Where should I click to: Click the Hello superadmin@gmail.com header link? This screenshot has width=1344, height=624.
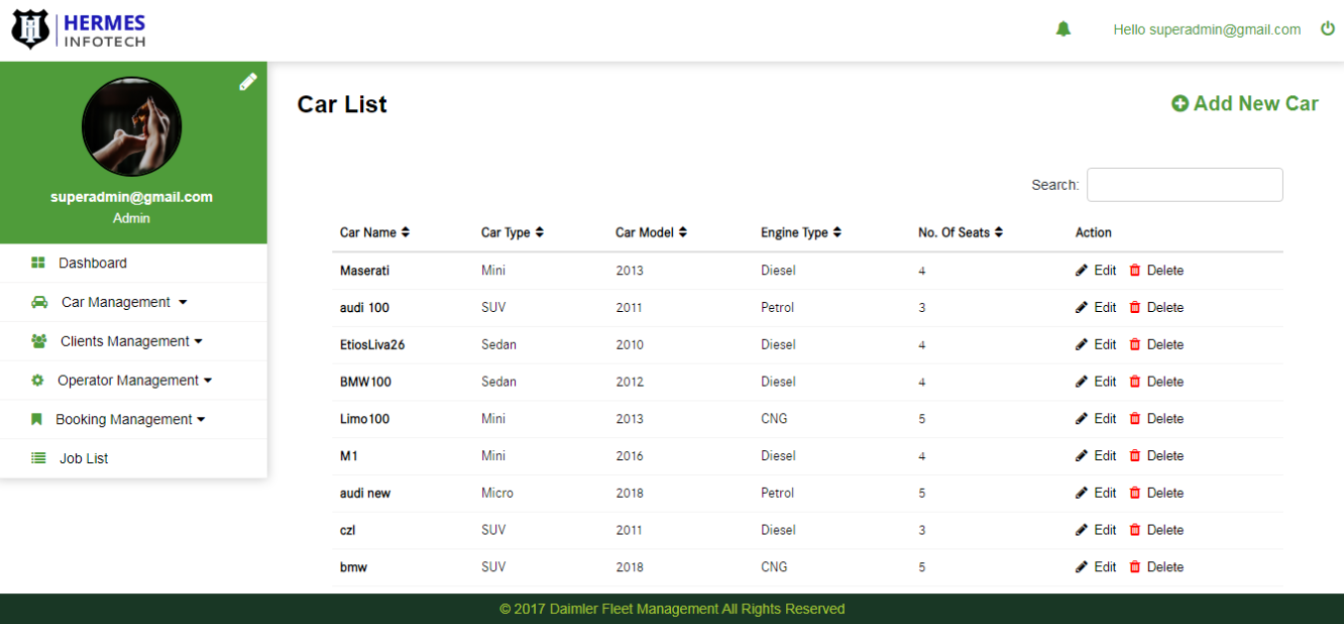(x=1207, y=29)
